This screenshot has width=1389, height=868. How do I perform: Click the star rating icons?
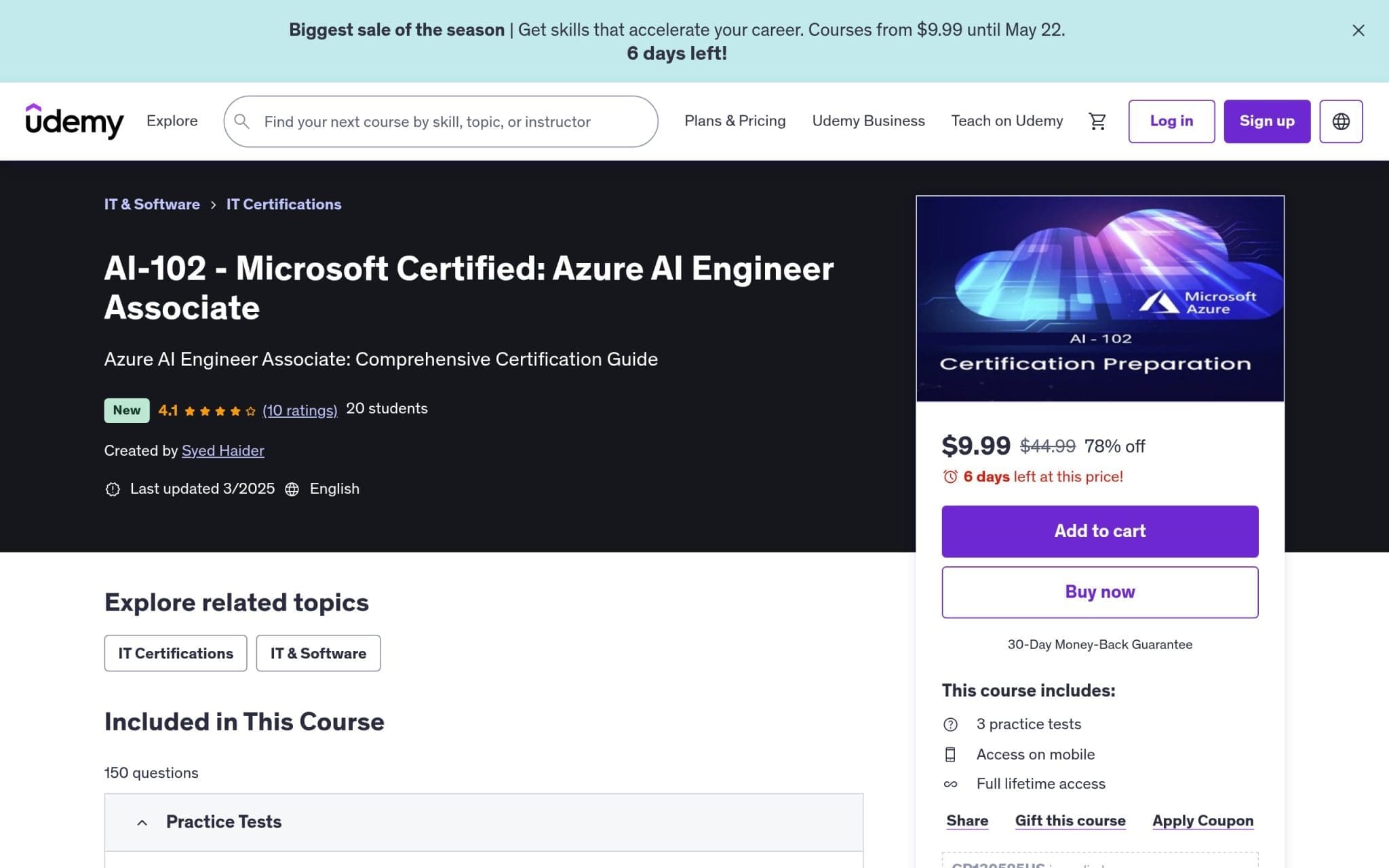click(220, 411)
